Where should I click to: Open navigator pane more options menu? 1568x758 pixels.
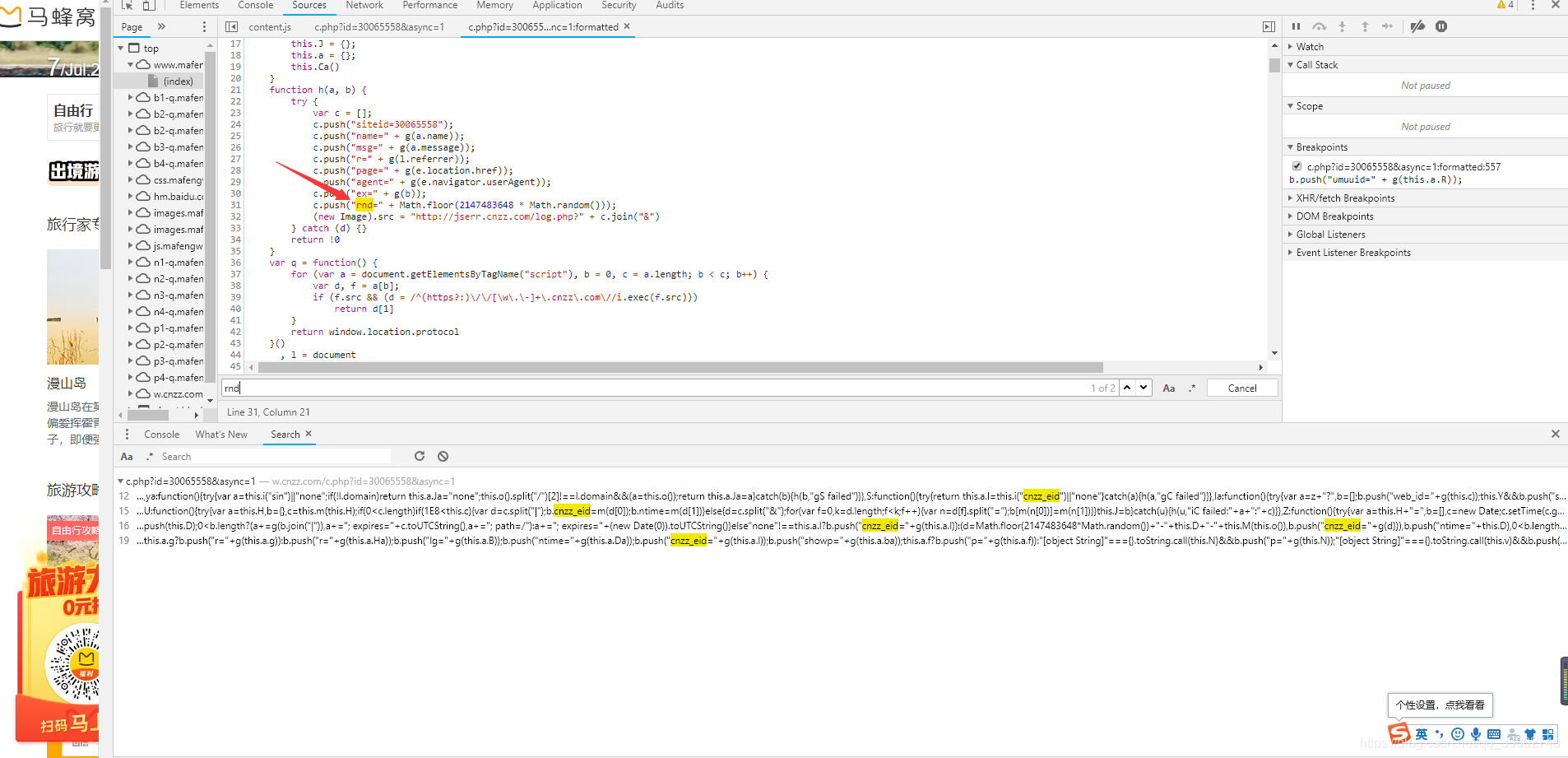point(205,26)
